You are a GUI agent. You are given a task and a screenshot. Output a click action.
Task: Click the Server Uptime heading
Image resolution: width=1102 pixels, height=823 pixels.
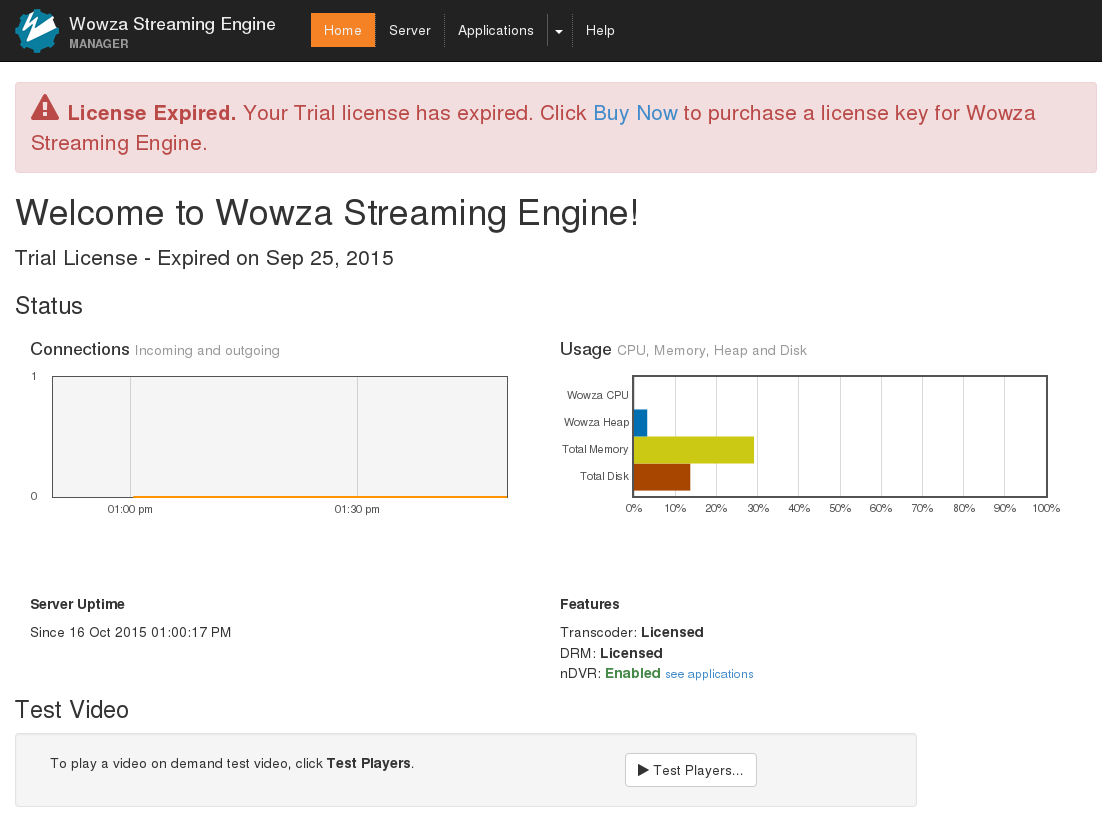[x=77, y=604]
